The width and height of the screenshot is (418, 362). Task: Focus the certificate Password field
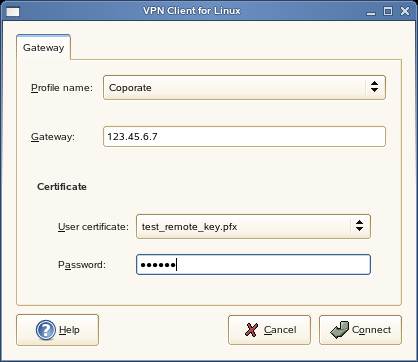[x=253, y=265]
